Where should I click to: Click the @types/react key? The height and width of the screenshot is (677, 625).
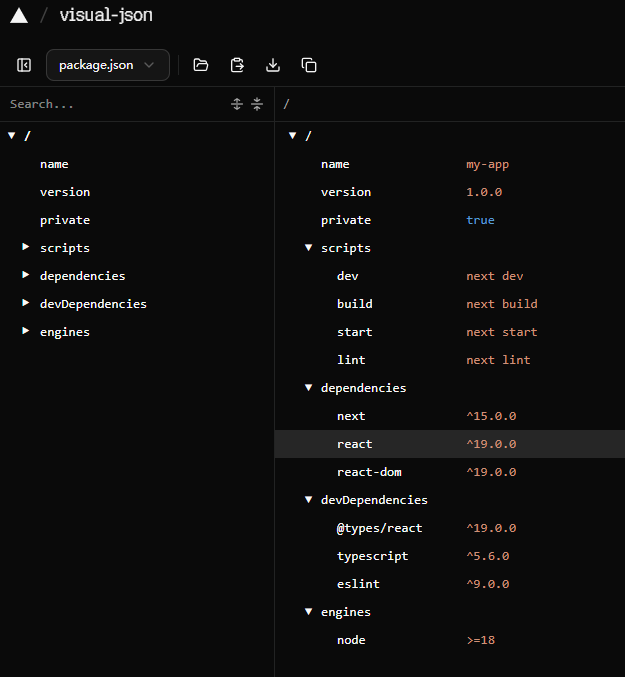click(379, 528)
